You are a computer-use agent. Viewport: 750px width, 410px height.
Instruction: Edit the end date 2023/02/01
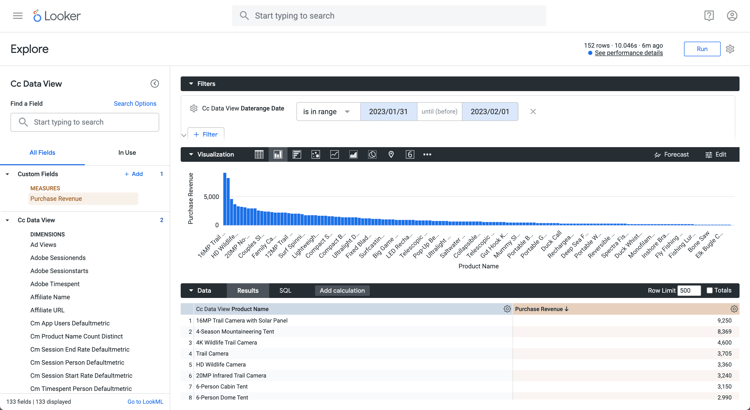click(x=490, y=111)
